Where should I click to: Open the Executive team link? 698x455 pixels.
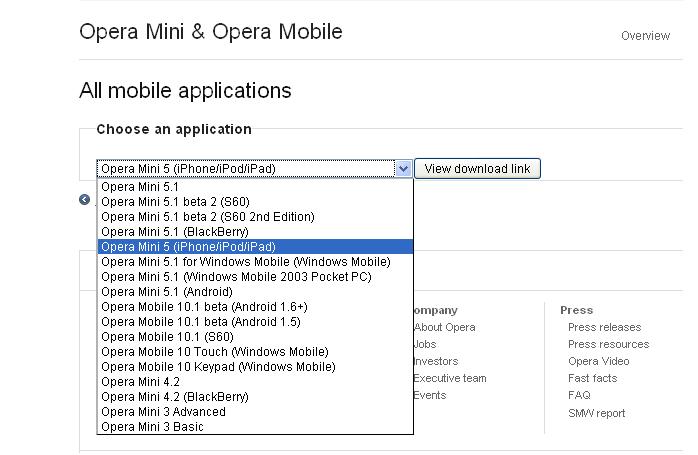pos(450,378)
